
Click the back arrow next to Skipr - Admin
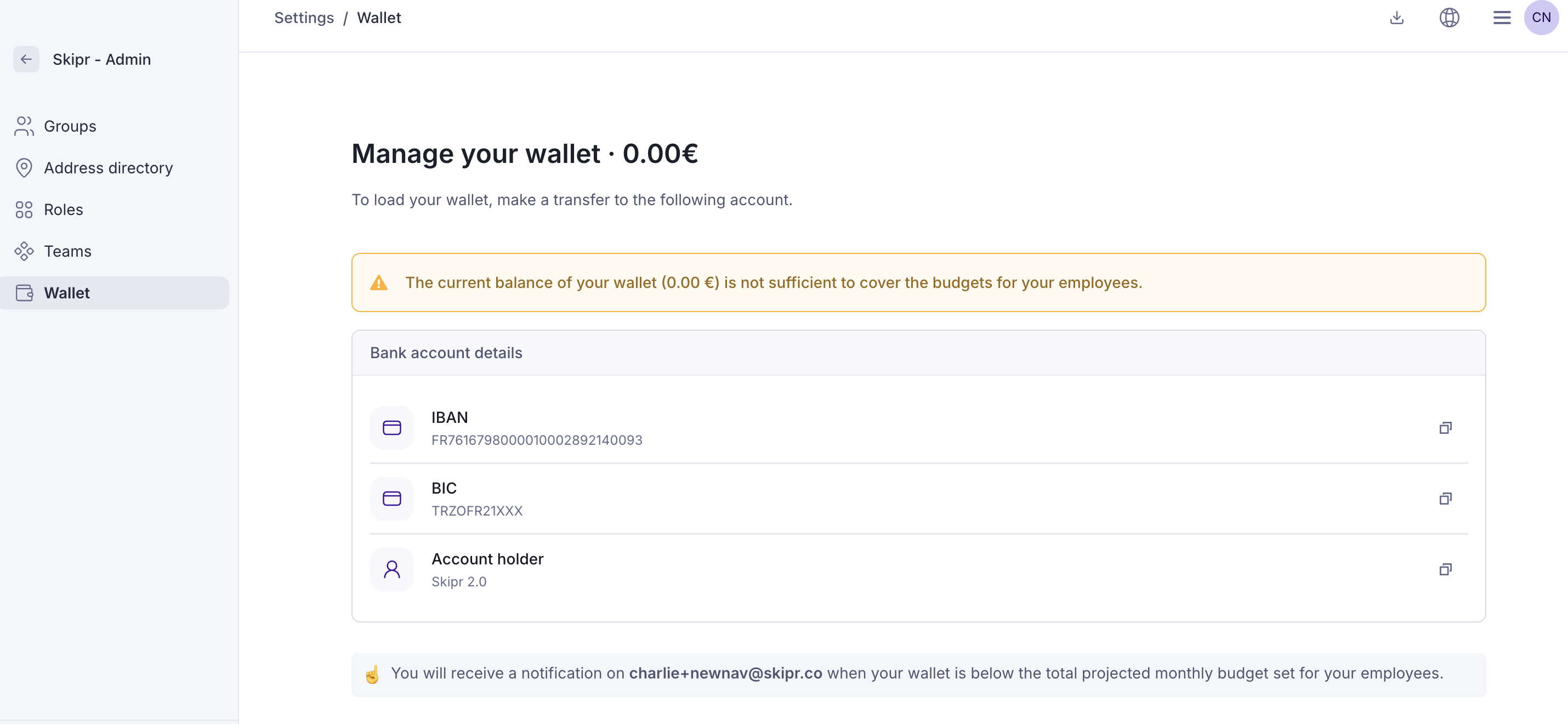click(x=26, y=59)
